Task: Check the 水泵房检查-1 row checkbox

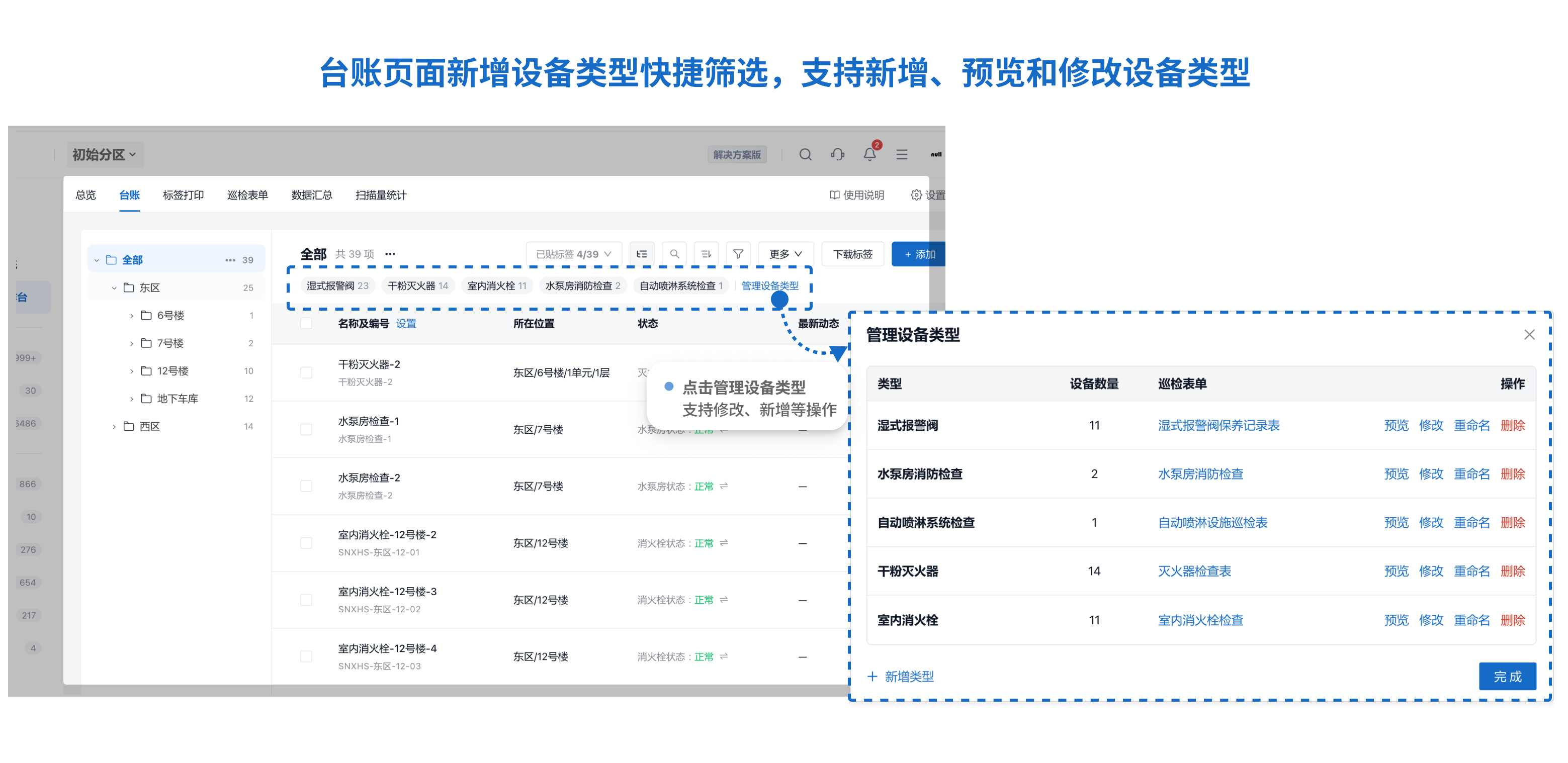Action: tap(306, 430)
